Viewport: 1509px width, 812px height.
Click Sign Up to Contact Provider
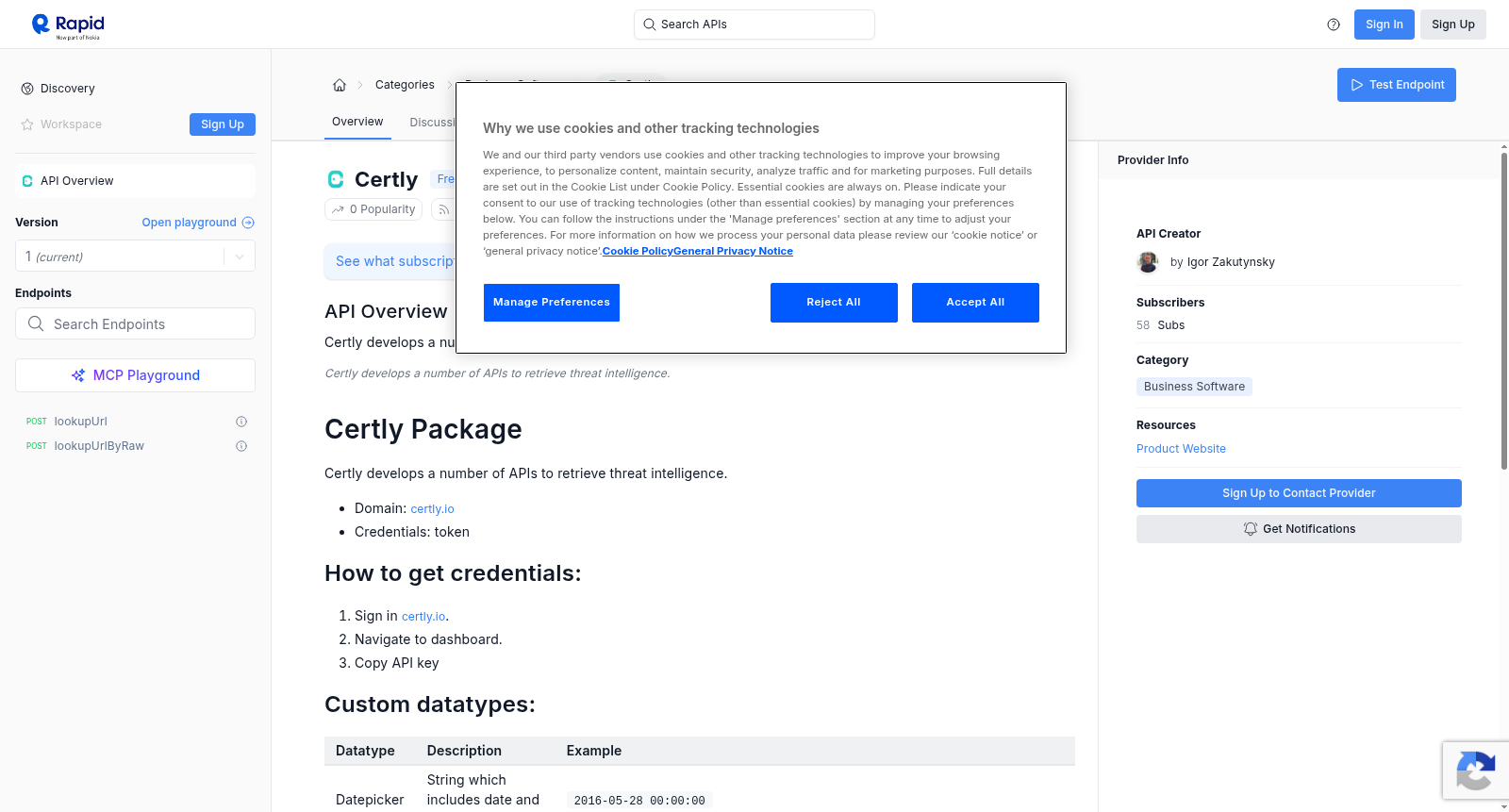1299,493
